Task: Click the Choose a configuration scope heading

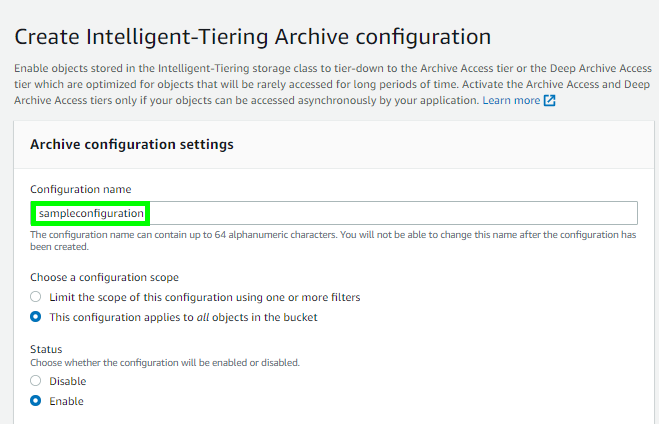Action: [x=104, y=277]
